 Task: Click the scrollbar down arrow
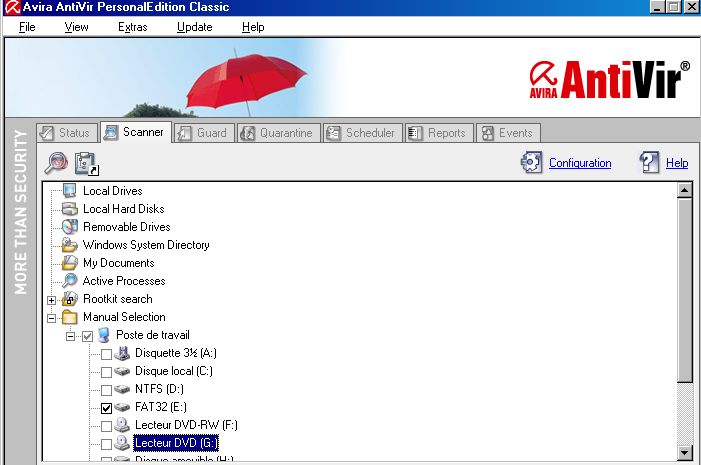click(684, 452)
